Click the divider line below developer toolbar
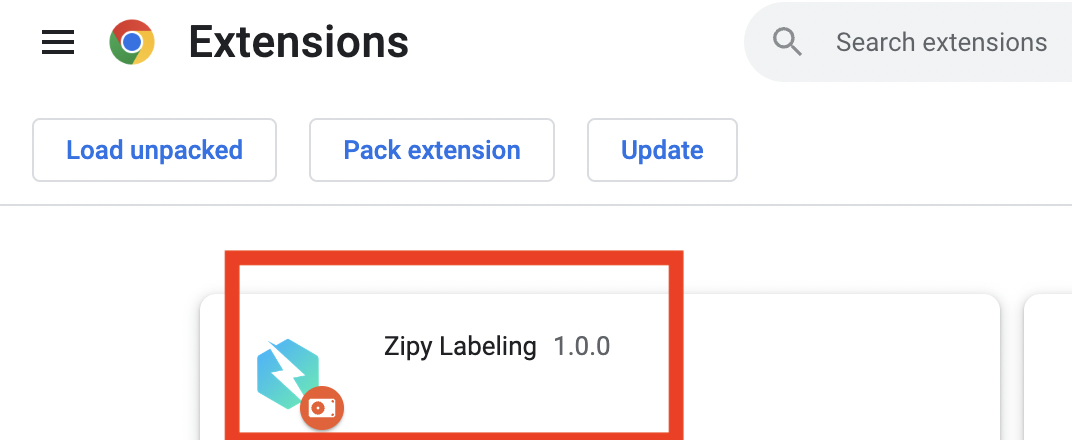1072x440 pixels. click(x=536, y=205)
